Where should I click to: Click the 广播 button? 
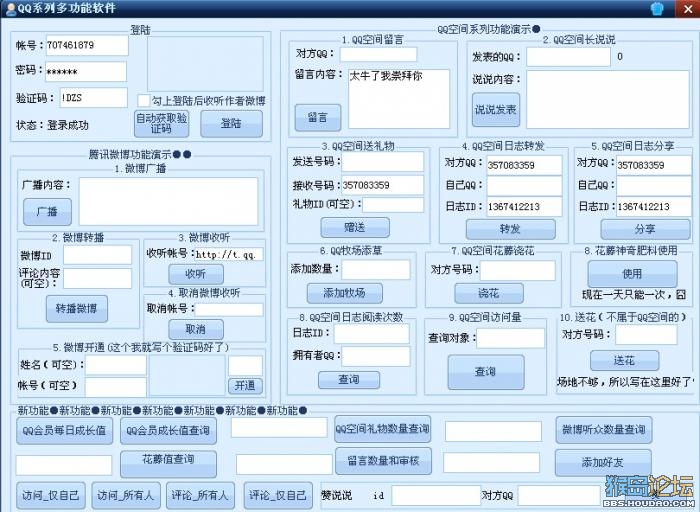pos(47,212)
